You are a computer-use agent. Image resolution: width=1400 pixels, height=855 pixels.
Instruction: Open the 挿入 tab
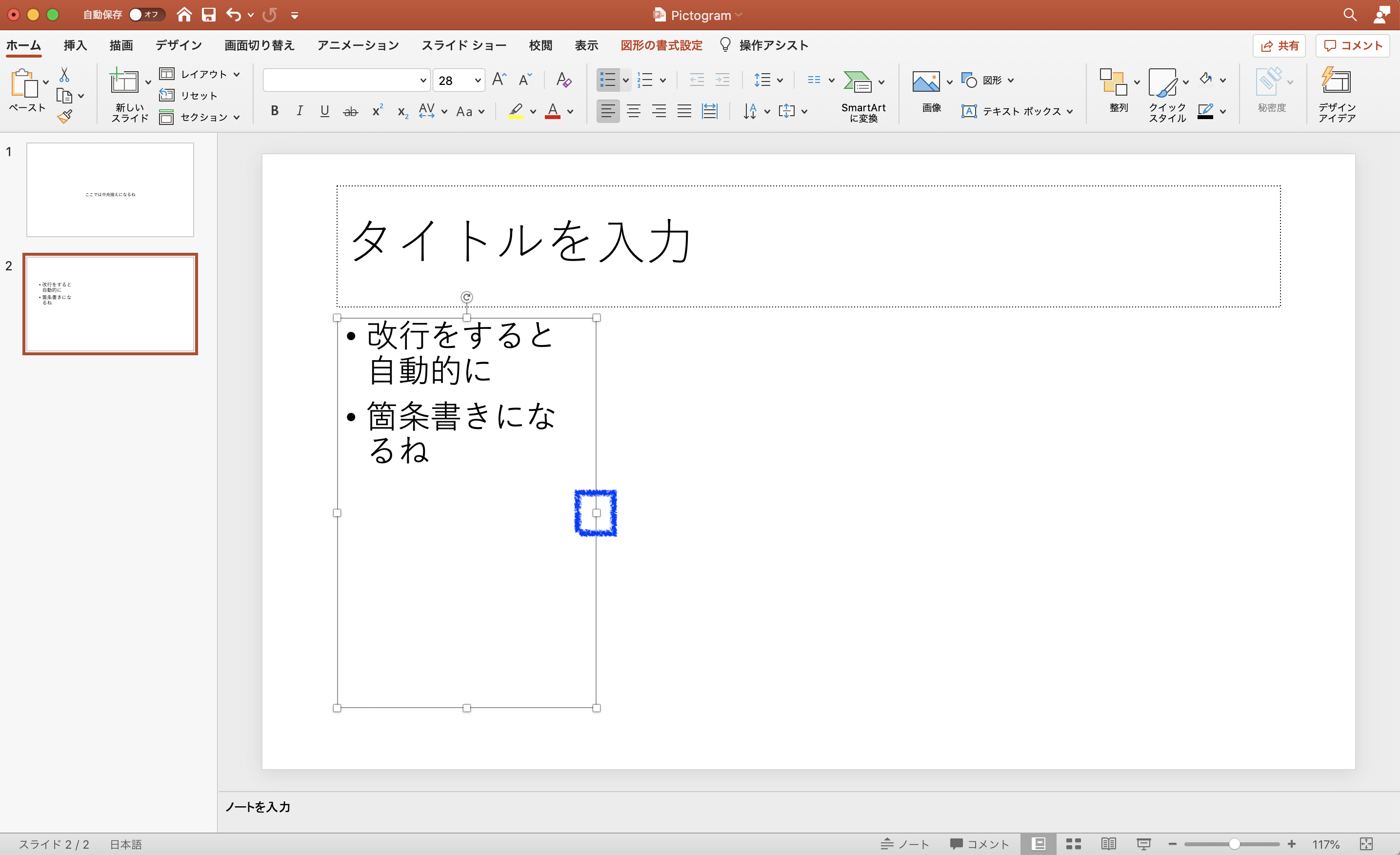click(75, 45)
